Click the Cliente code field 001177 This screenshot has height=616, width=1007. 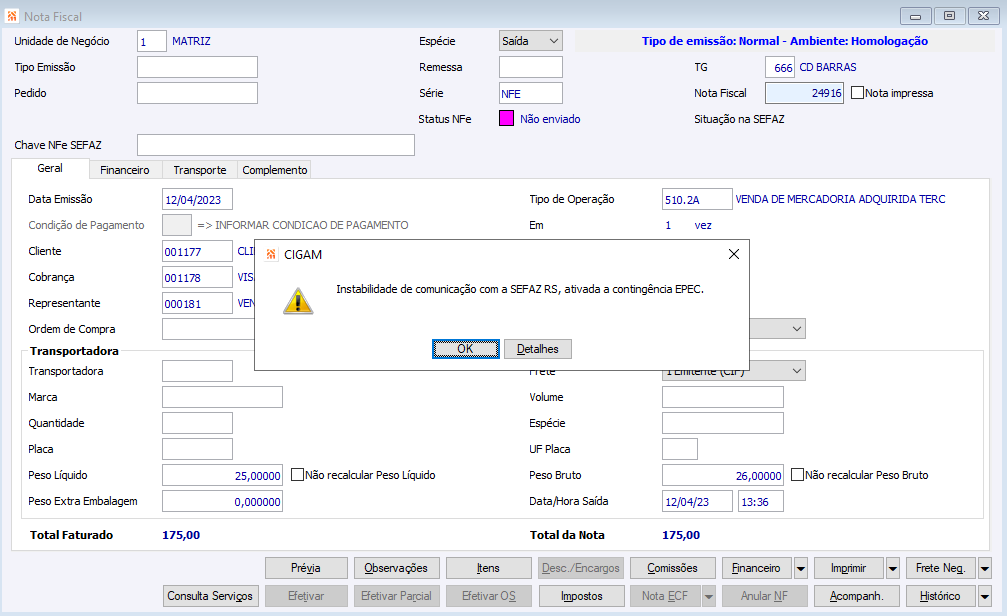[197, 251]
